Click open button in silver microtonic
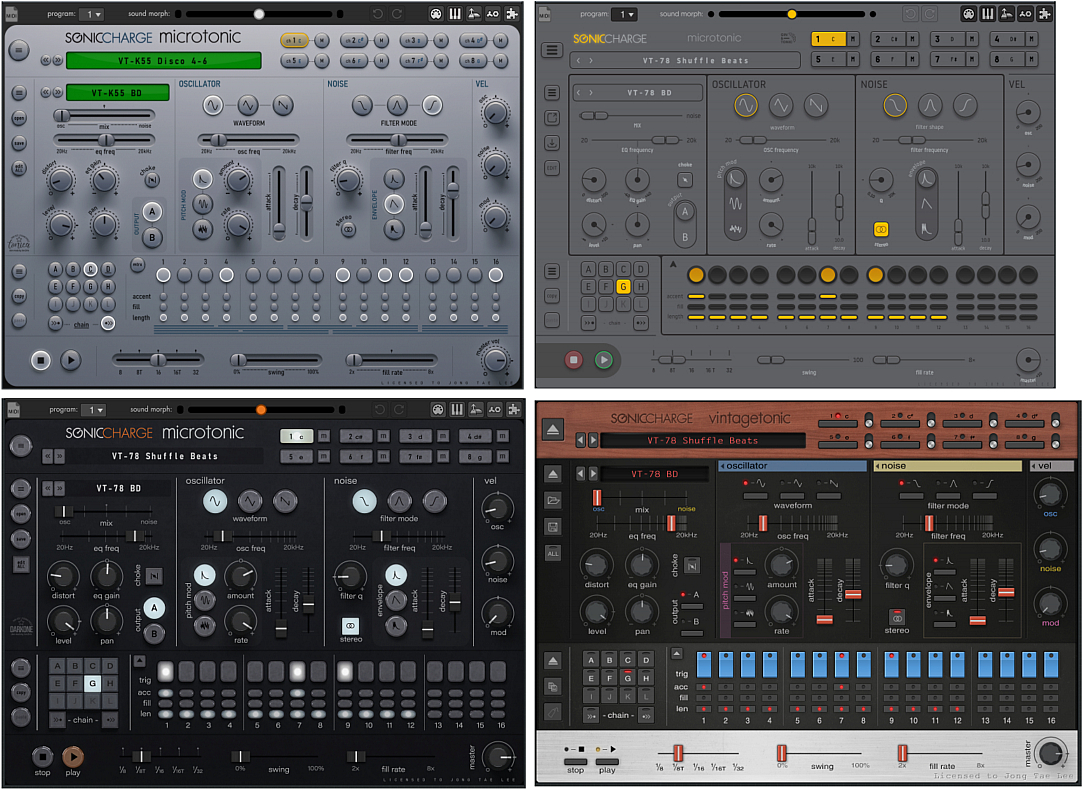This screenshot has height=790, width=1083. 19,118
